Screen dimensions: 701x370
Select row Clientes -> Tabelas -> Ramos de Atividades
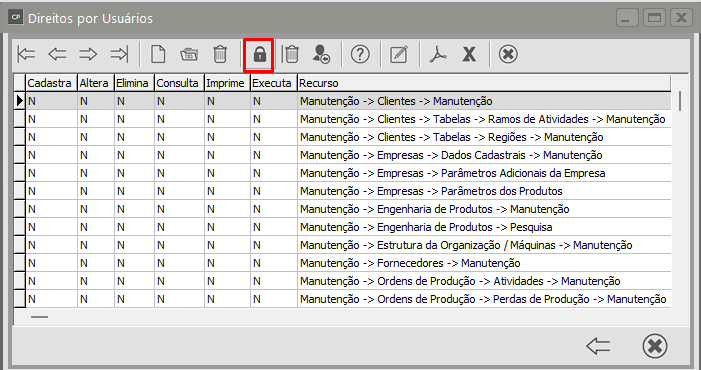pos(342,119)
